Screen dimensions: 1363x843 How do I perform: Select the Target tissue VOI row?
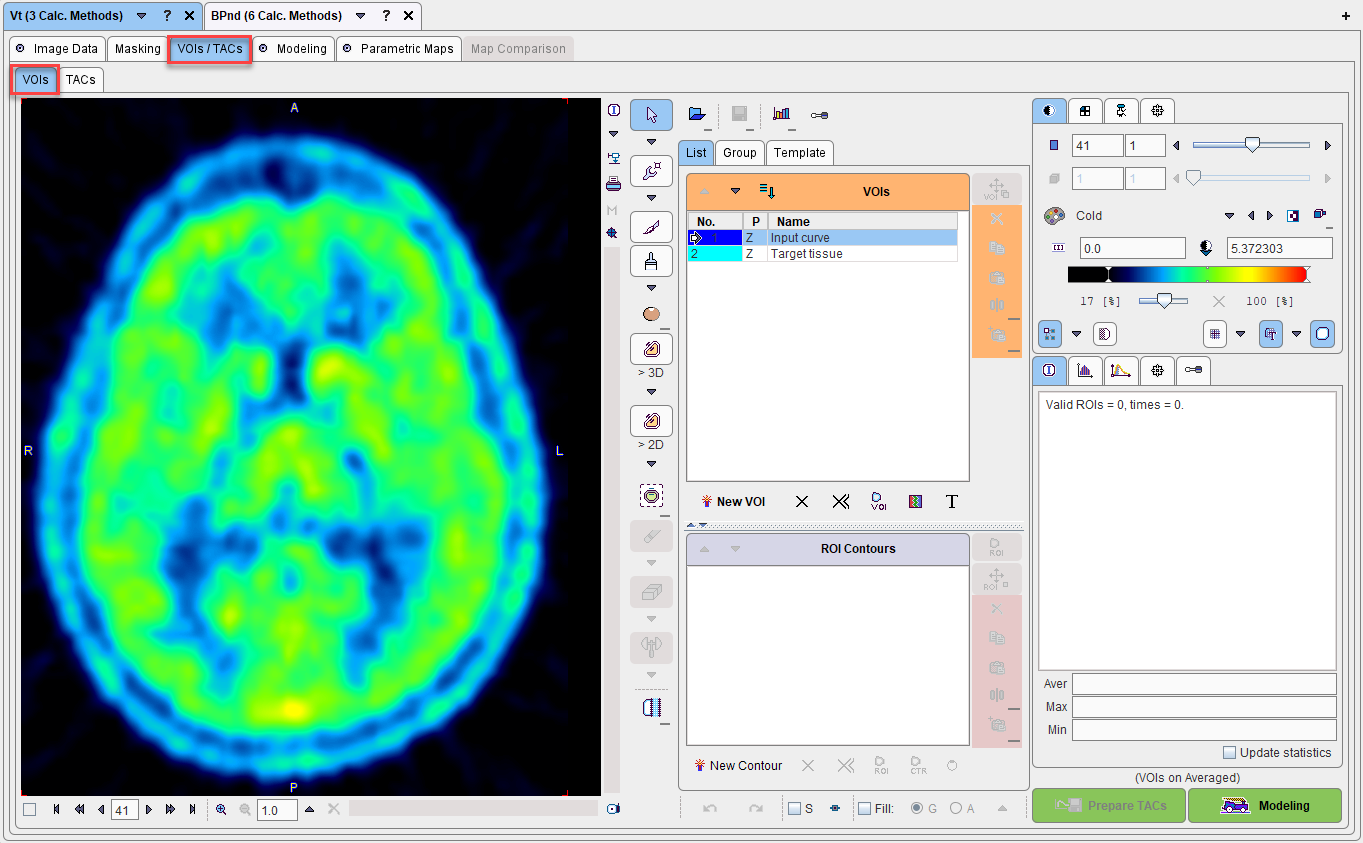click(x=822, y=254)
